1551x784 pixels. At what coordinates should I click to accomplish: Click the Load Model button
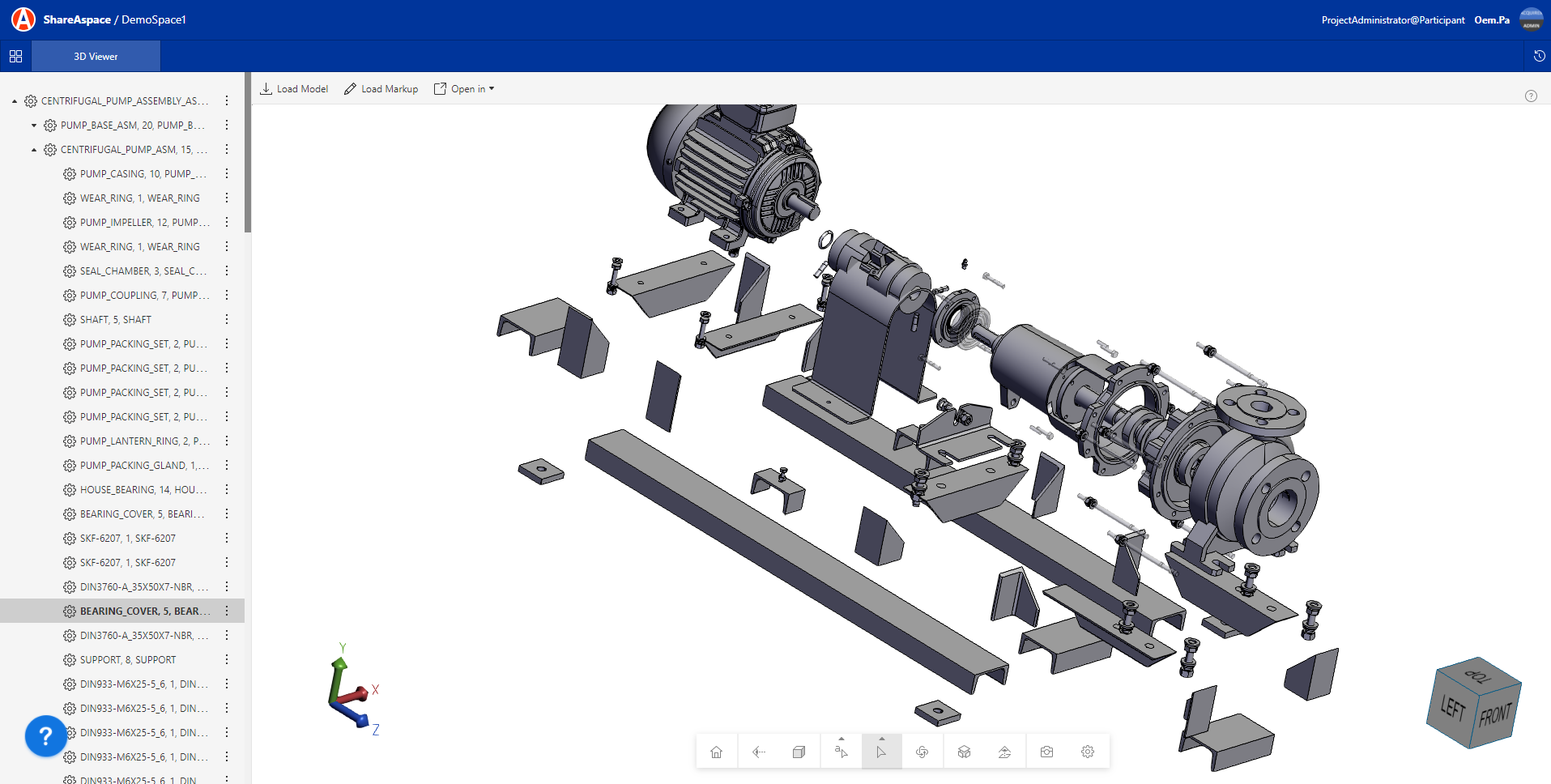294,89
